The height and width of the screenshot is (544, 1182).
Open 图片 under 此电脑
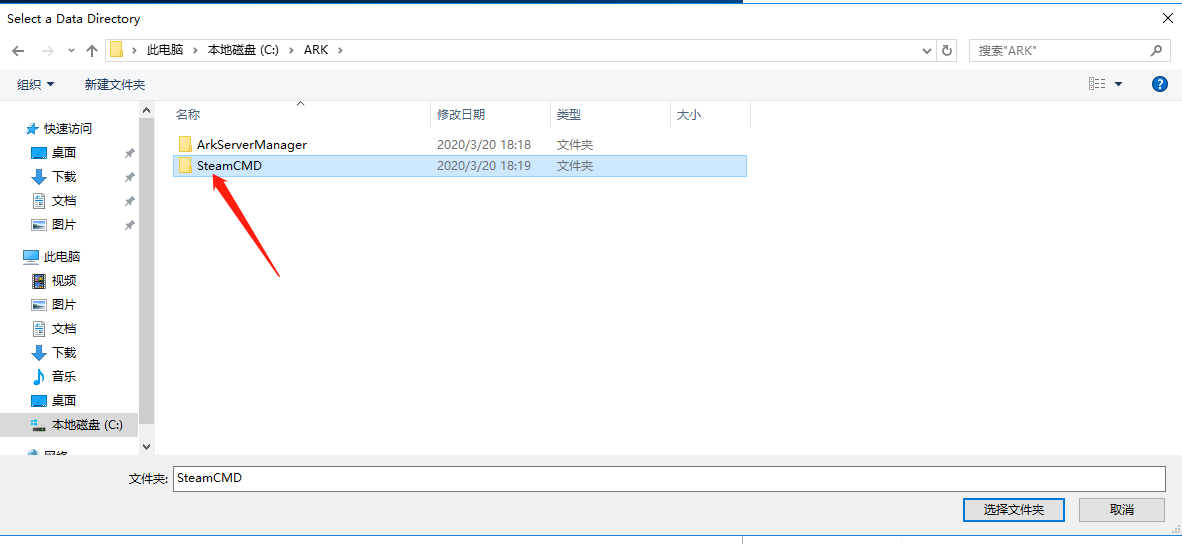(64, 305)
